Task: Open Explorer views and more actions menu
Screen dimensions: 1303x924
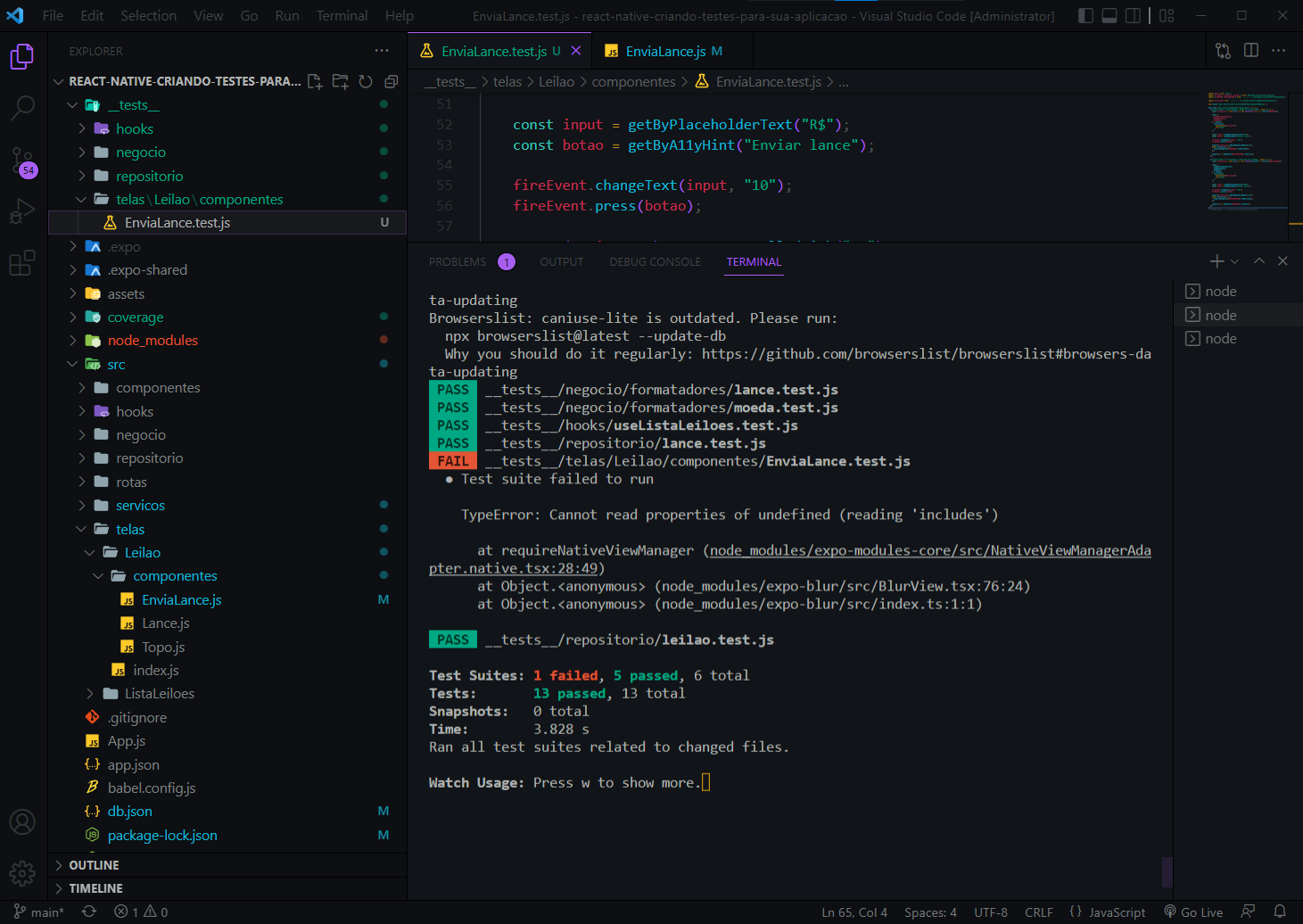Action: 382,51
